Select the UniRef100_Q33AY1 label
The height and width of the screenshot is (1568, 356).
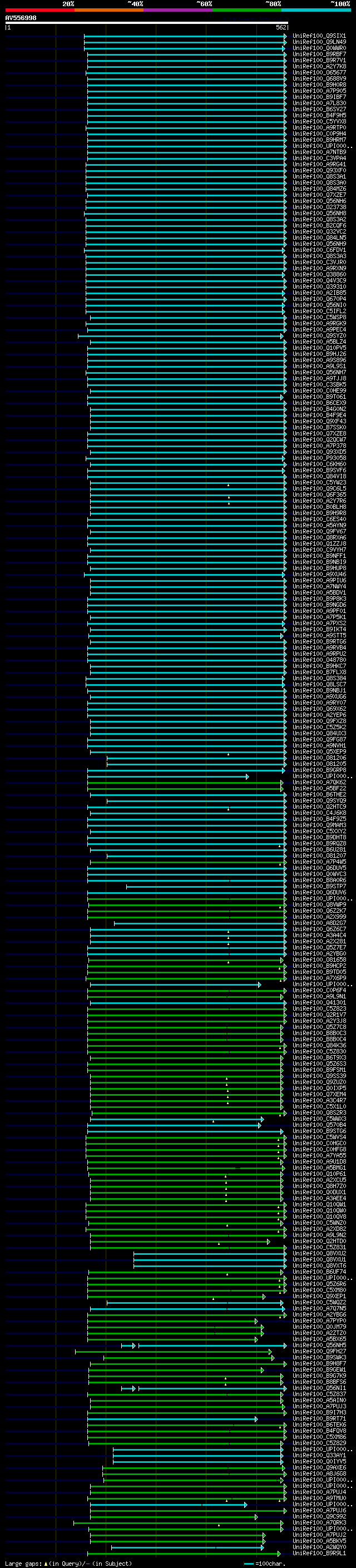click(319, 1455)
